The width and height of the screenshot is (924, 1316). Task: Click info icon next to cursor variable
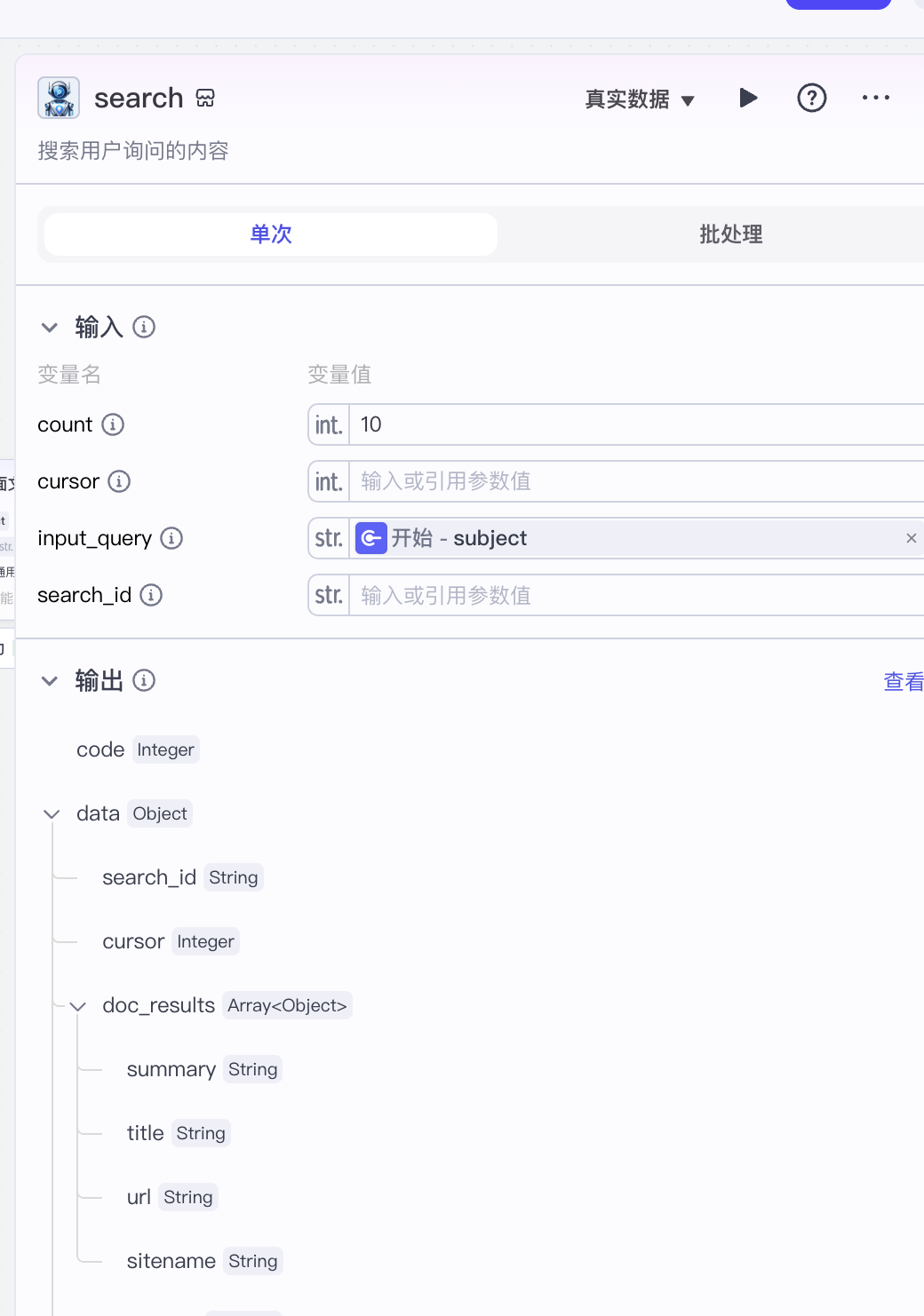pos(119,481)
